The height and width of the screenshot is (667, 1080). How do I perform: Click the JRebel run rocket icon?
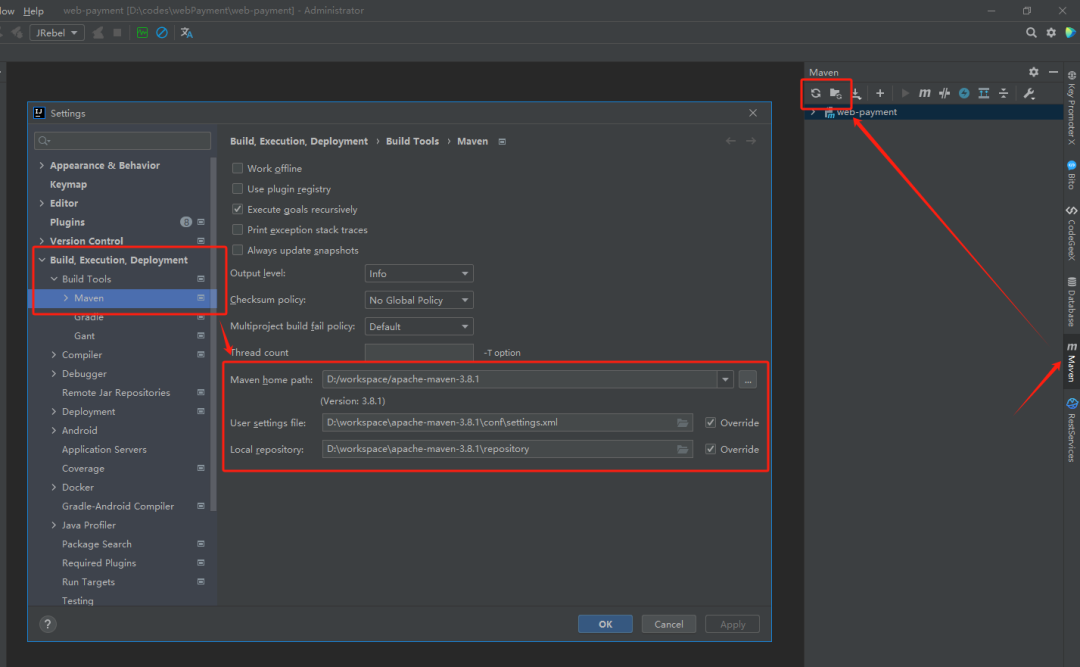pos(98,32)
